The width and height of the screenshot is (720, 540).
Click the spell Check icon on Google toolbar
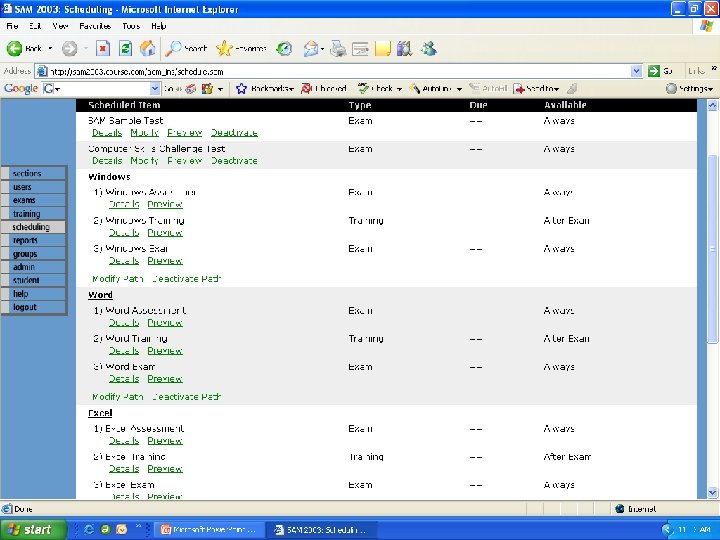(363, 89)
